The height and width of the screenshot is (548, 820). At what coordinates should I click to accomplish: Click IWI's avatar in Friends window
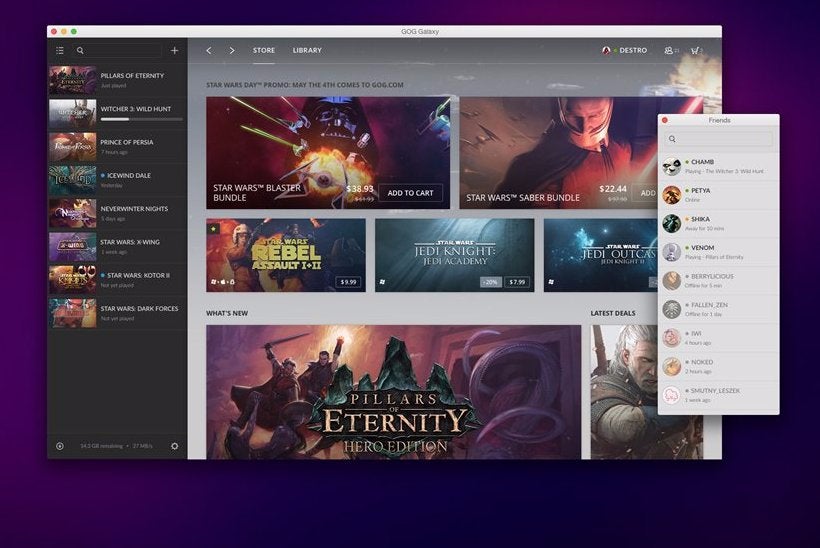(x=671, y=338)
